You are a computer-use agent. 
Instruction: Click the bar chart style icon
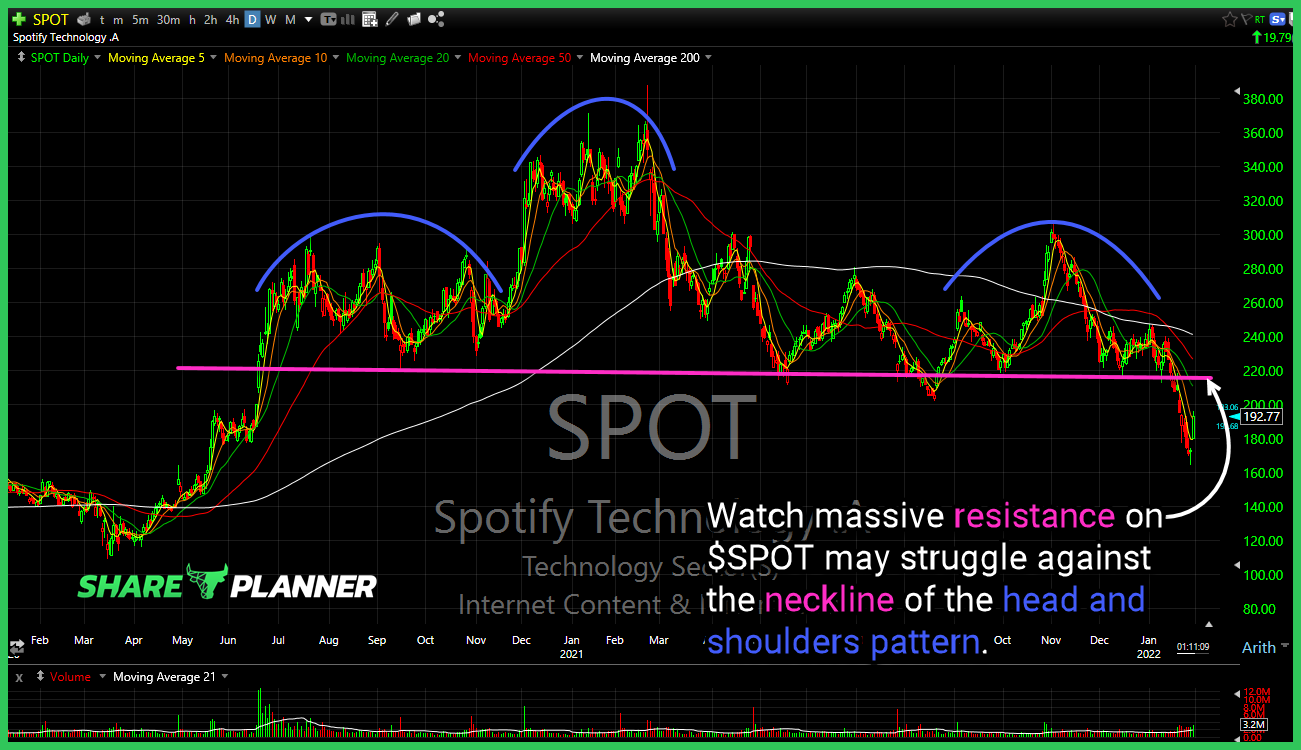pos(350,19)
